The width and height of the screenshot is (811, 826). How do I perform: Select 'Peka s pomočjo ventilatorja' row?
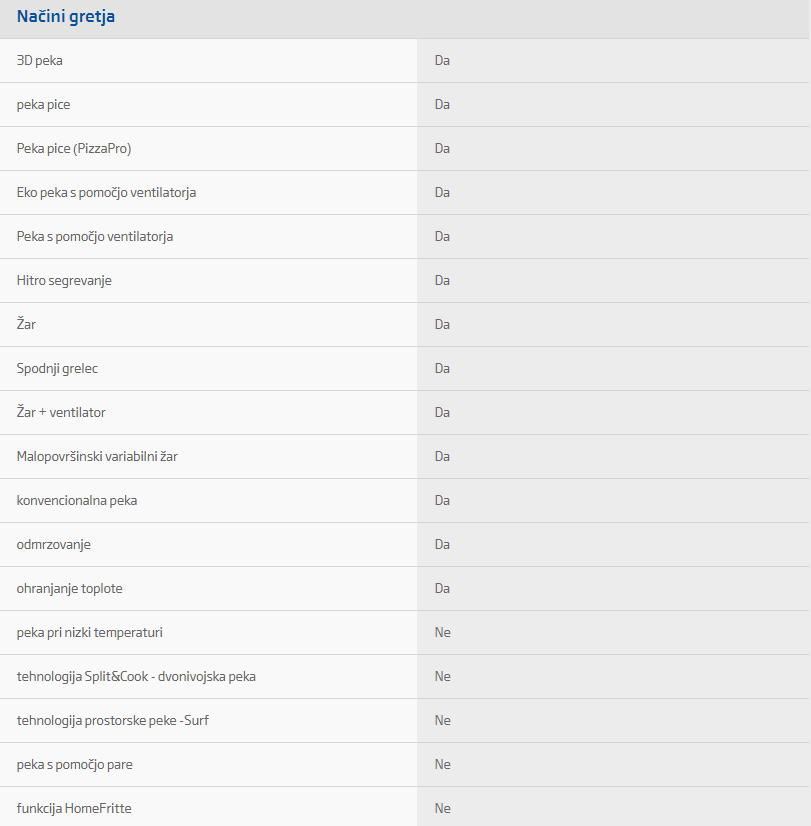click(x=95, y=237)
